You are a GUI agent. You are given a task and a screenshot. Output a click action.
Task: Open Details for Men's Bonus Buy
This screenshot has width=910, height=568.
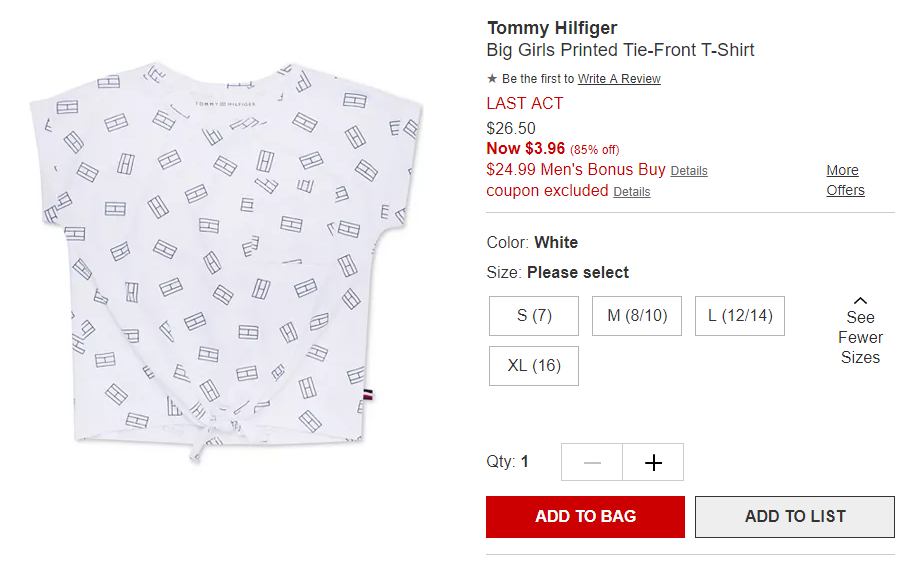tap(689, 171)
